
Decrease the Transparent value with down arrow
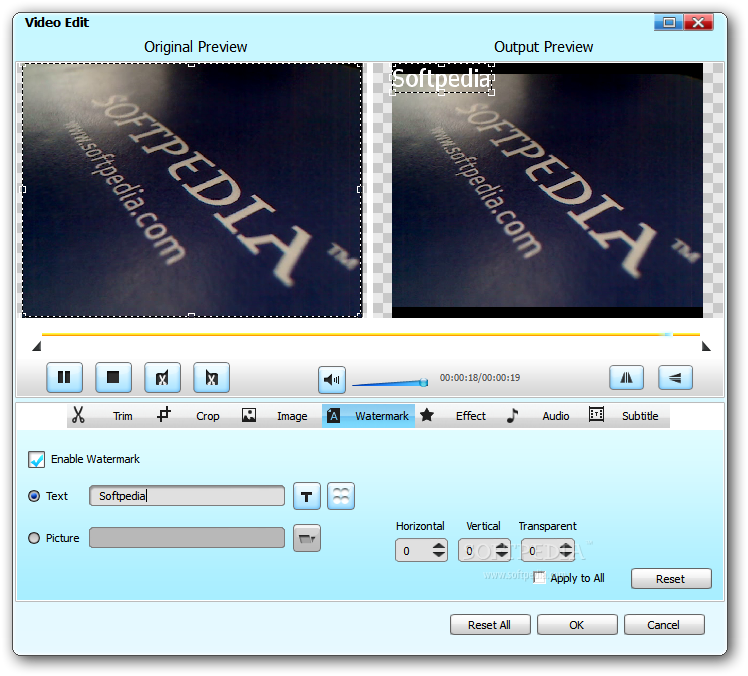click(566, 555)
